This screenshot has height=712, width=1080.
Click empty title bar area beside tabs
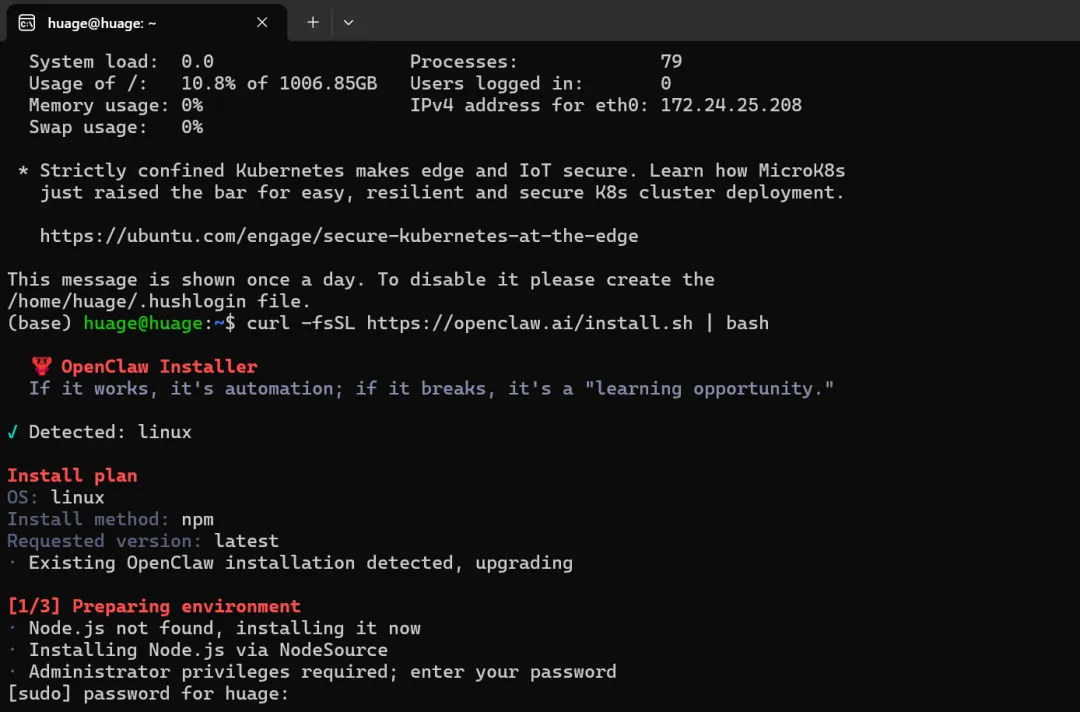(x=700, y=22)
